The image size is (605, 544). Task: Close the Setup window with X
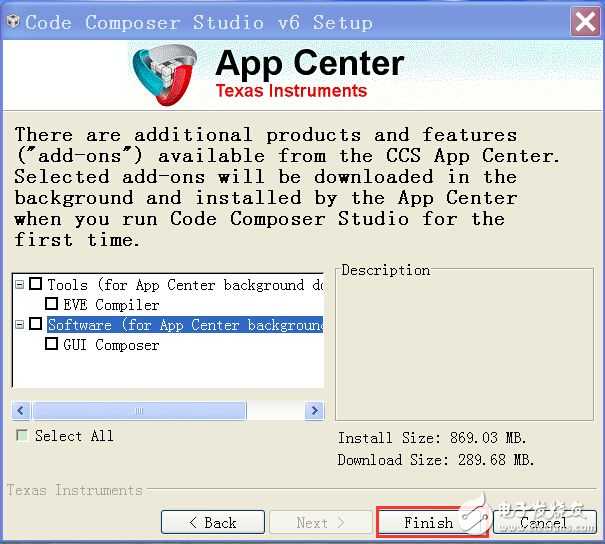click(x=585, y=22)
